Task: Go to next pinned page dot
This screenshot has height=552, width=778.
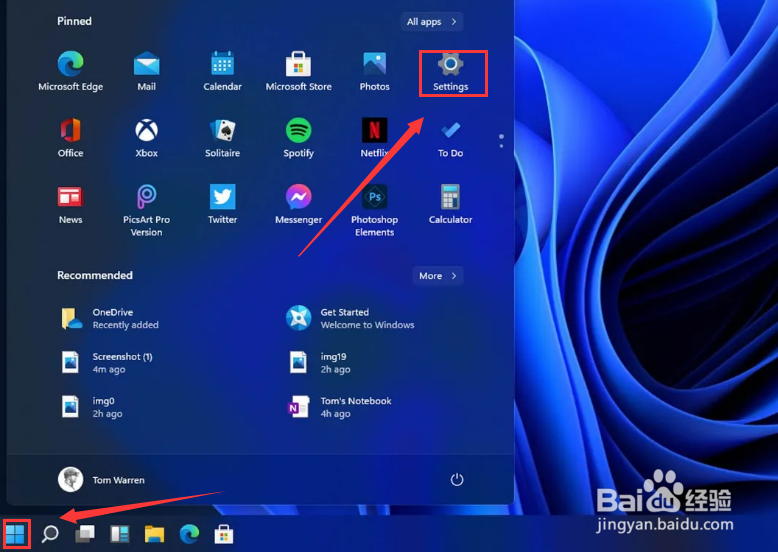Action: (501, 146)
